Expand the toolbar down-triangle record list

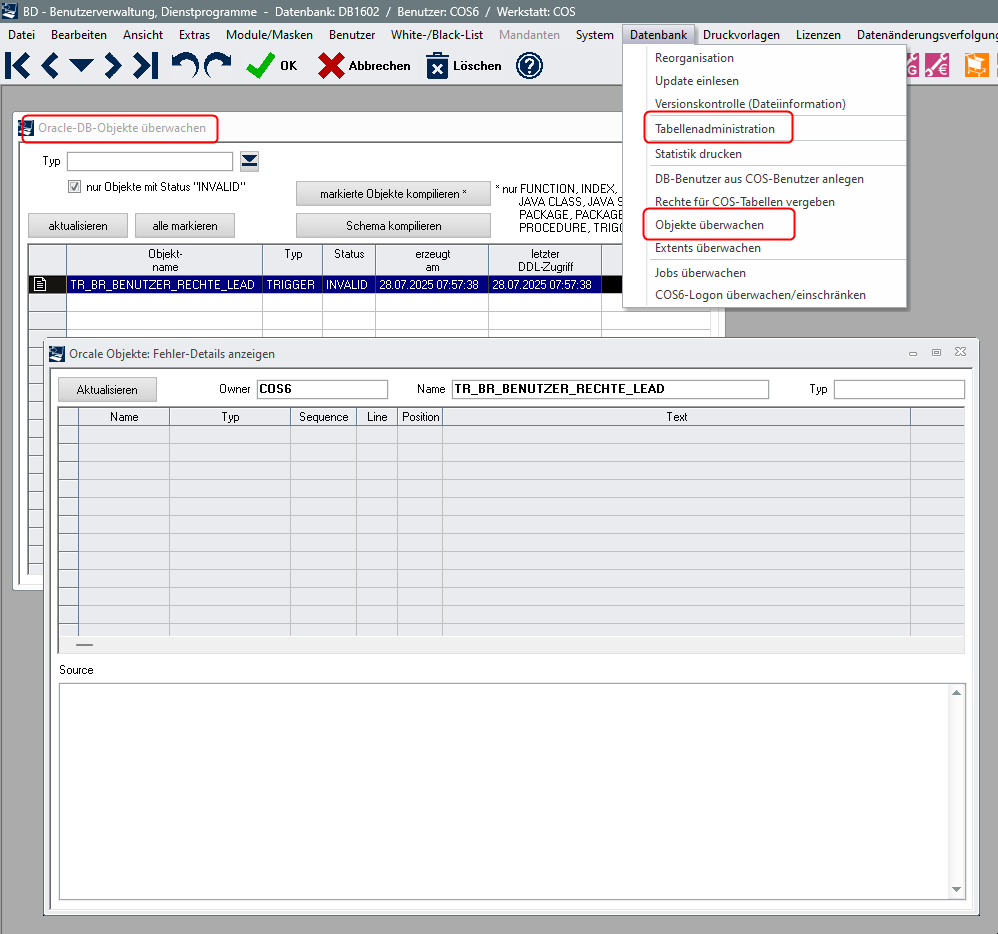(x=81, y=67)
